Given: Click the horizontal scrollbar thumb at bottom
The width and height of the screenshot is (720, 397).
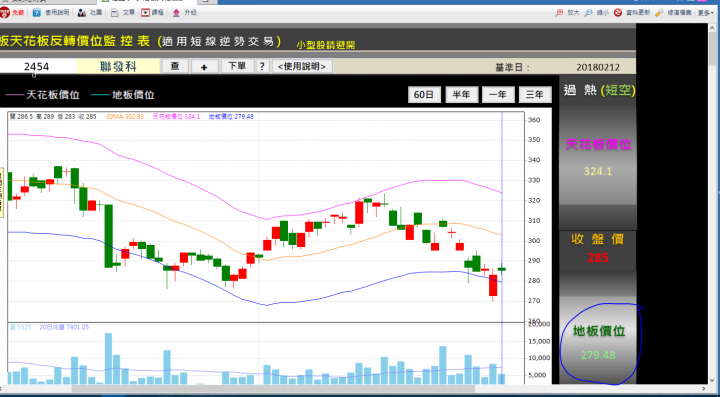Looking at the screenshot, I should pyautogui.click(x=273, y=389).
